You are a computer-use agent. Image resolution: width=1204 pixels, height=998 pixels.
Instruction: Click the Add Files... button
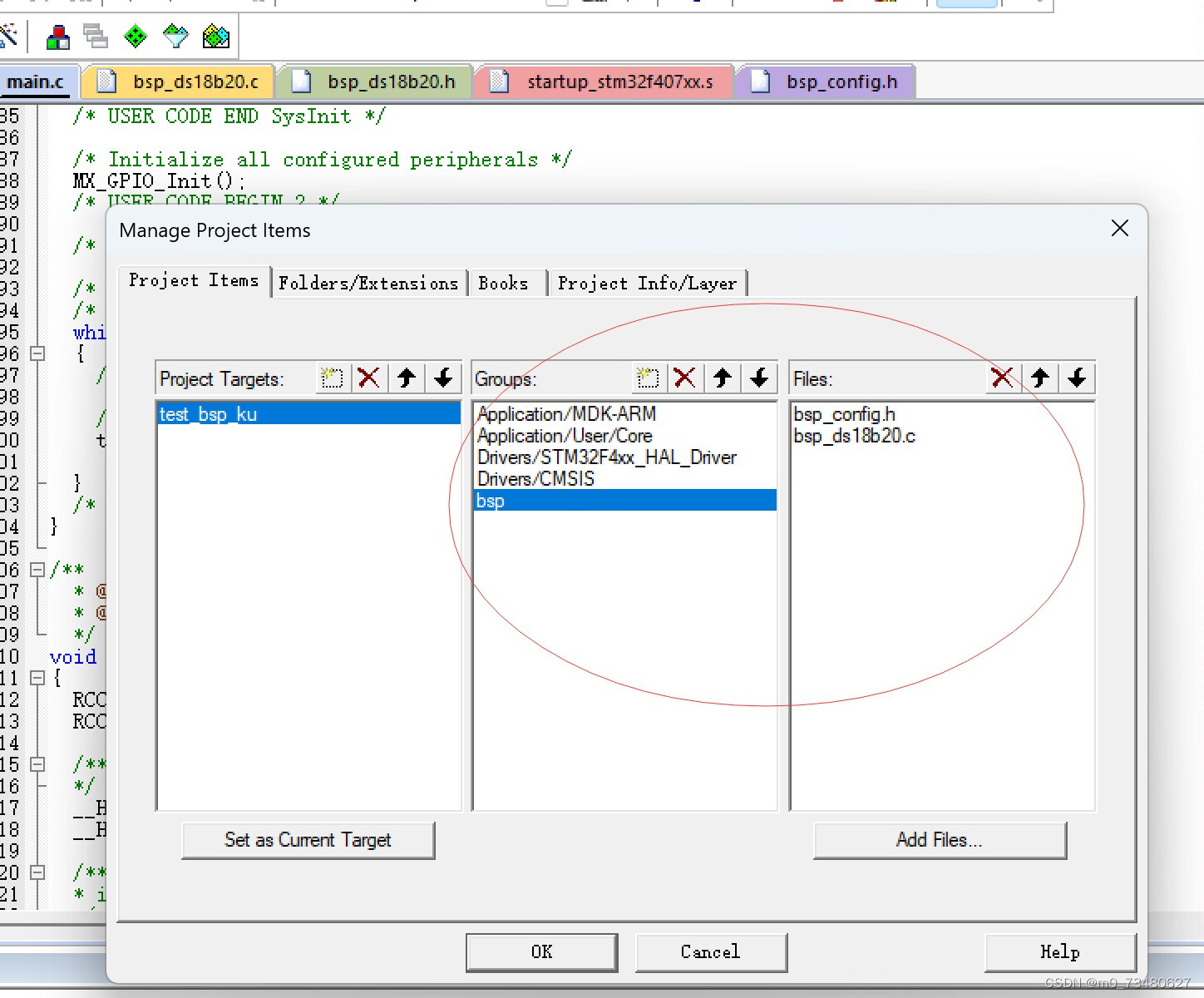pos(940,840)
